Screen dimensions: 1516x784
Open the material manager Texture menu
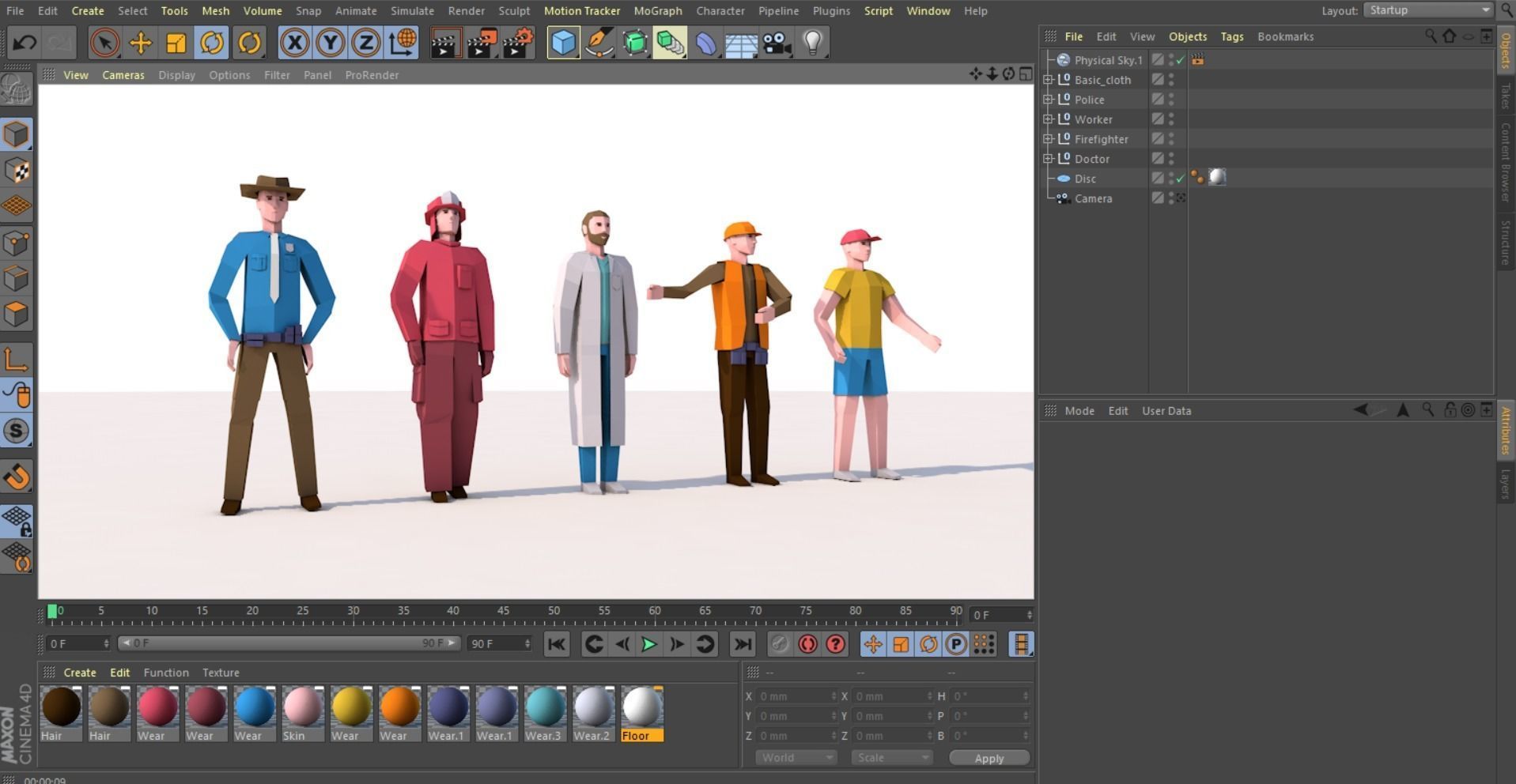[x=221, y=673]
